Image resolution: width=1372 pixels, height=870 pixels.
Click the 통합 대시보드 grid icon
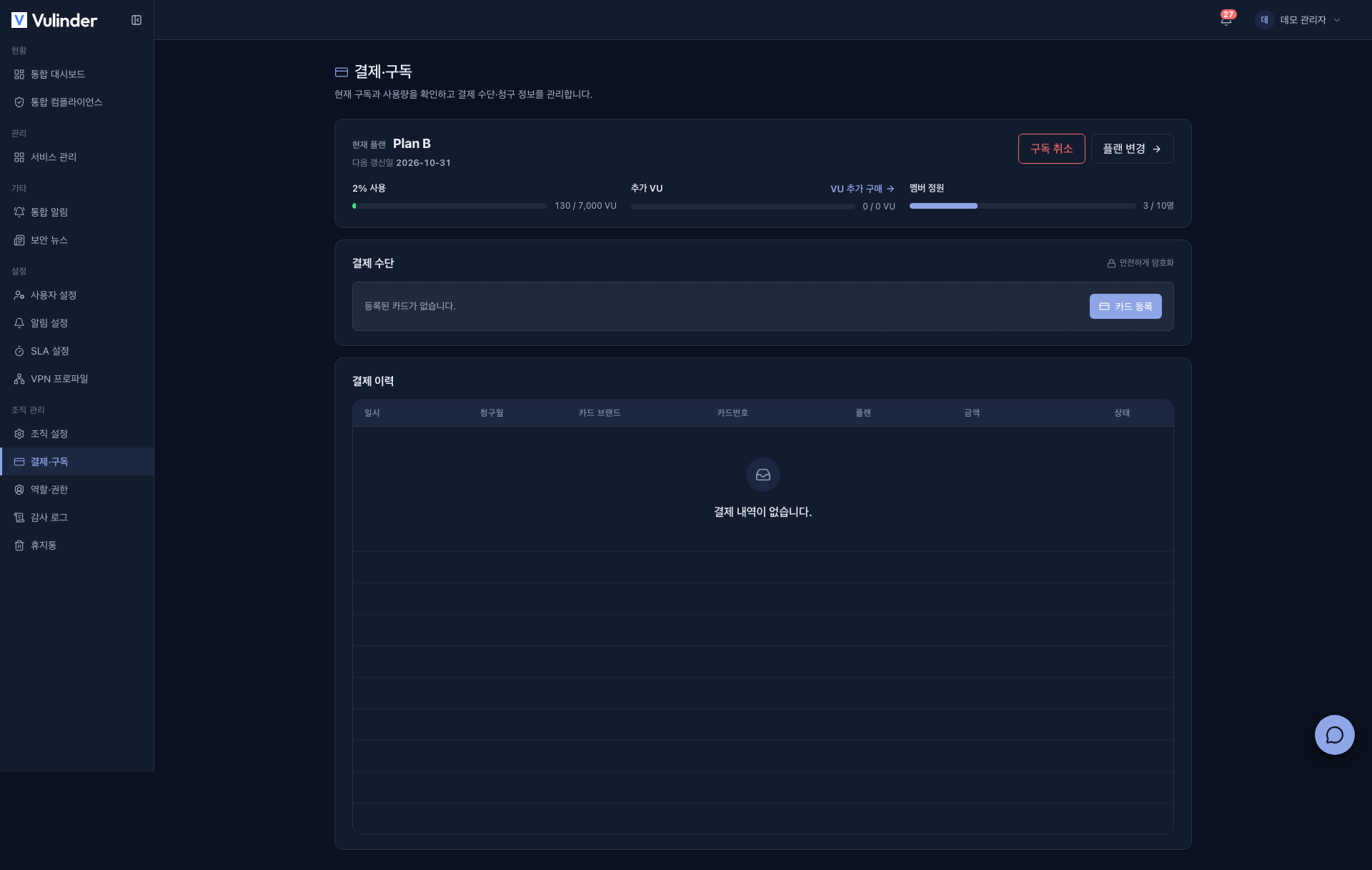[19, 74]
